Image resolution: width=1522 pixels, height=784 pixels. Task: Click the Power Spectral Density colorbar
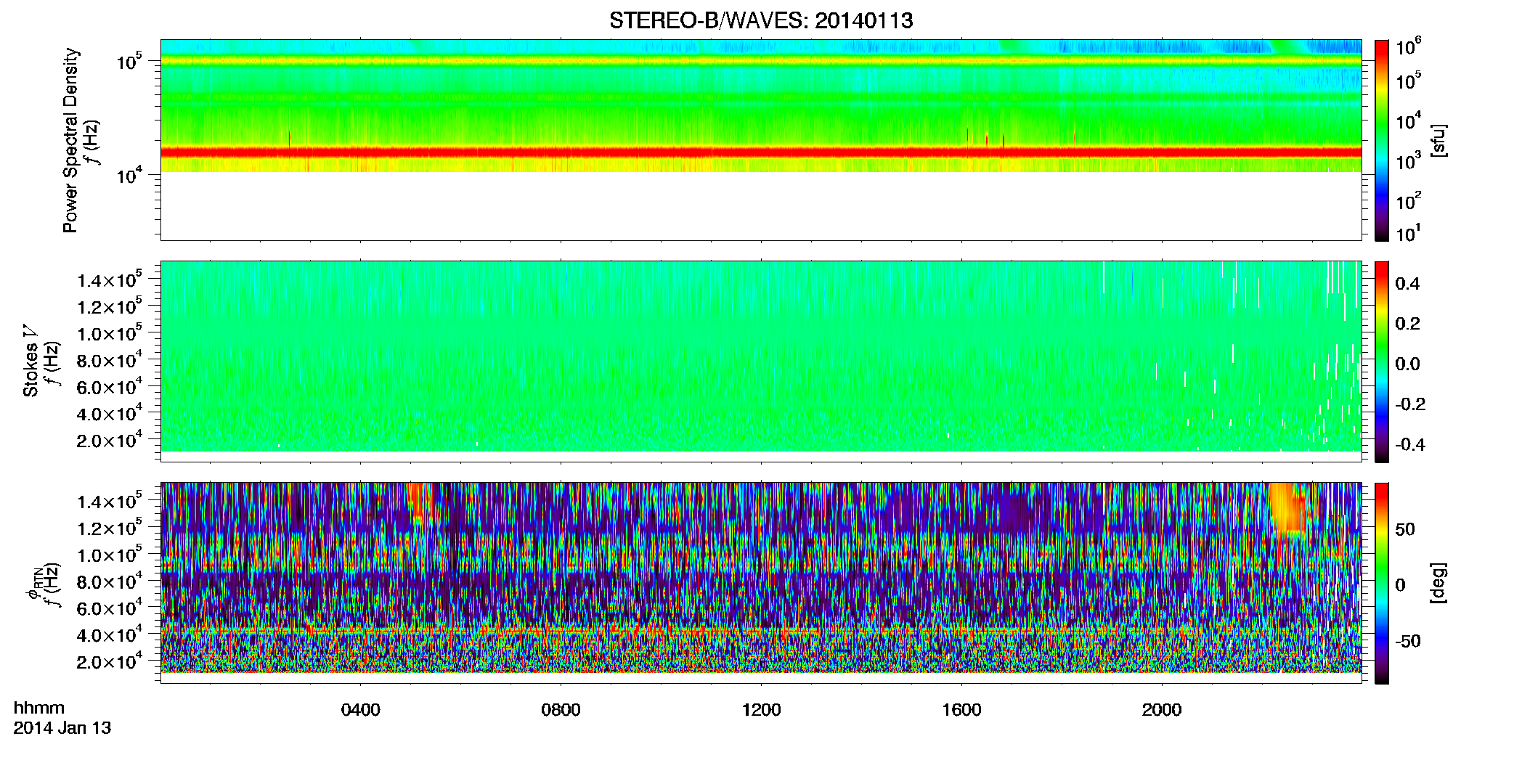pos(1382,140)
